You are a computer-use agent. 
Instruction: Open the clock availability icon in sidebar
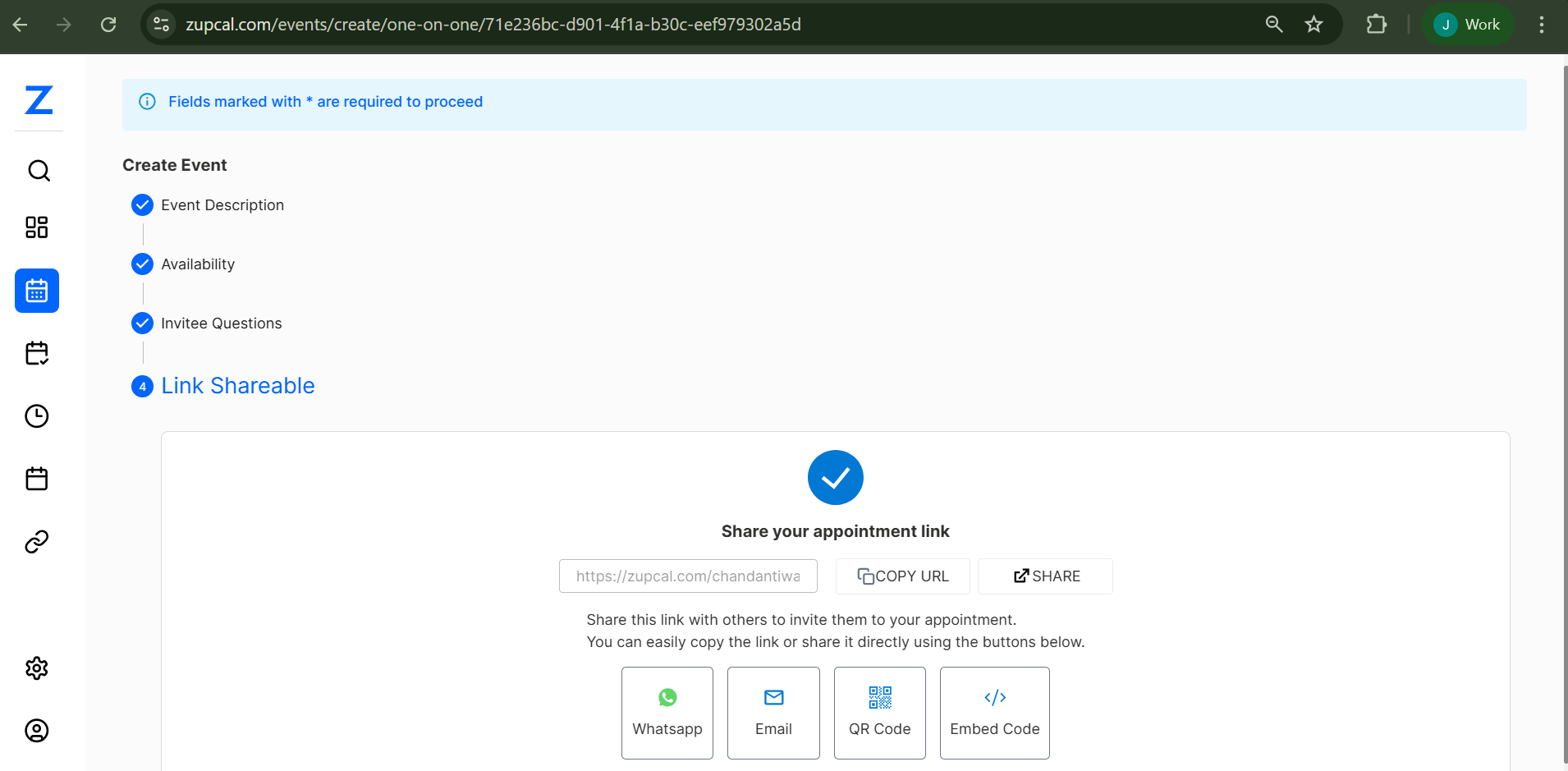pos(37,416)
